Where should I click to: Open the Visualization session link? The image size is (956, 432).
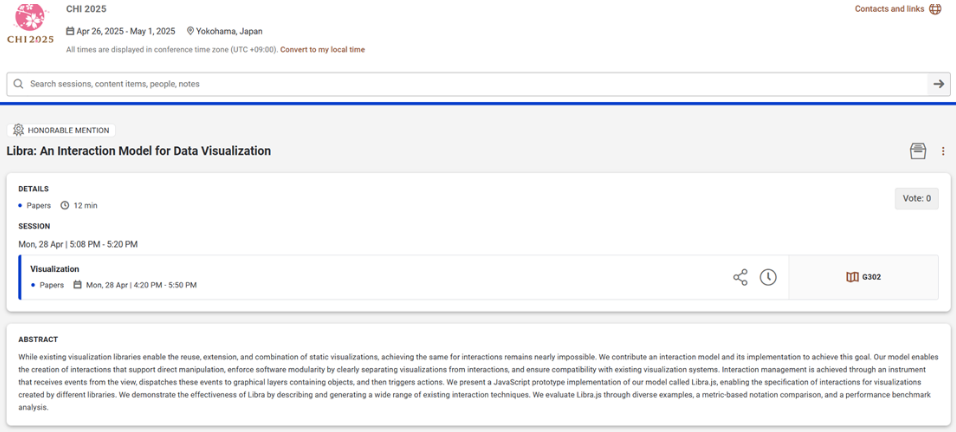(x=55, y=269)
